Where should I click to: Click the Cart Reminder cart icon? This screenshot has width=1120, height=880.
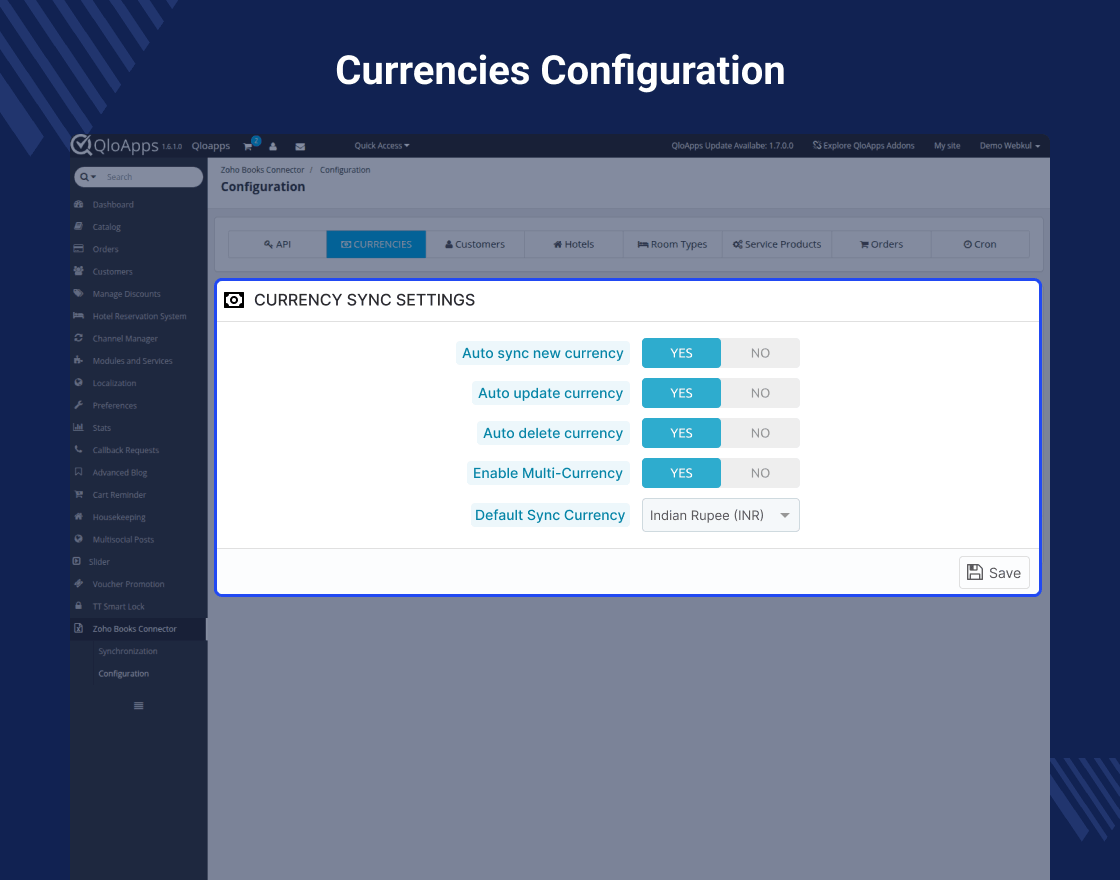click(x=79, y=494)
